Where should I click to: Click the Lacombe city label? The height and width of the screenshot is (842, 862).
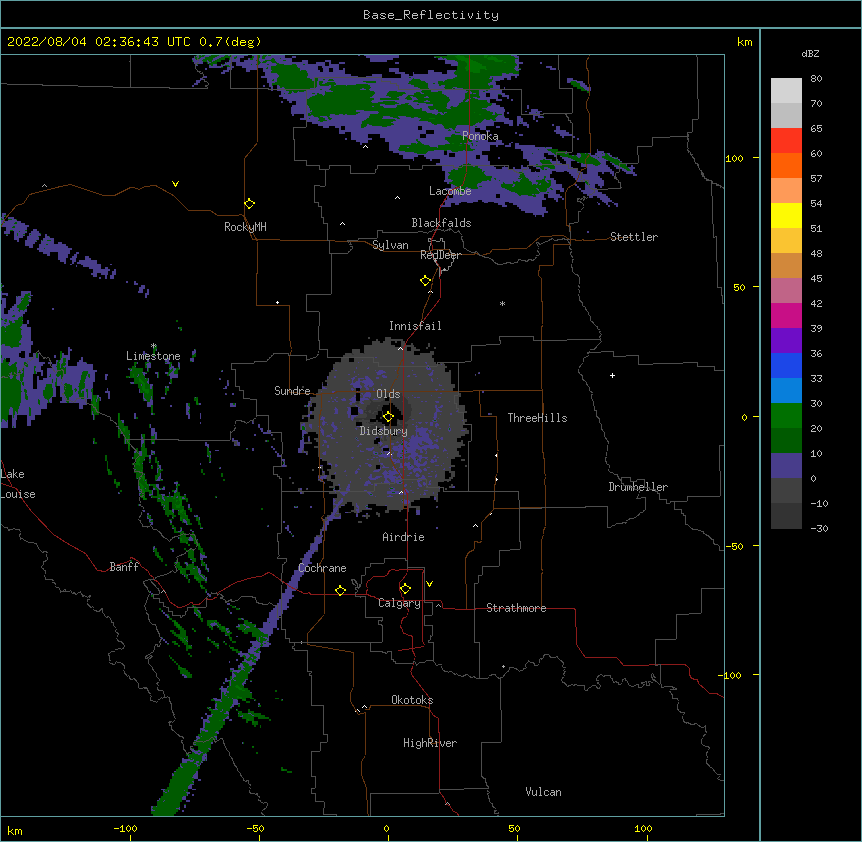click(450, 191)
